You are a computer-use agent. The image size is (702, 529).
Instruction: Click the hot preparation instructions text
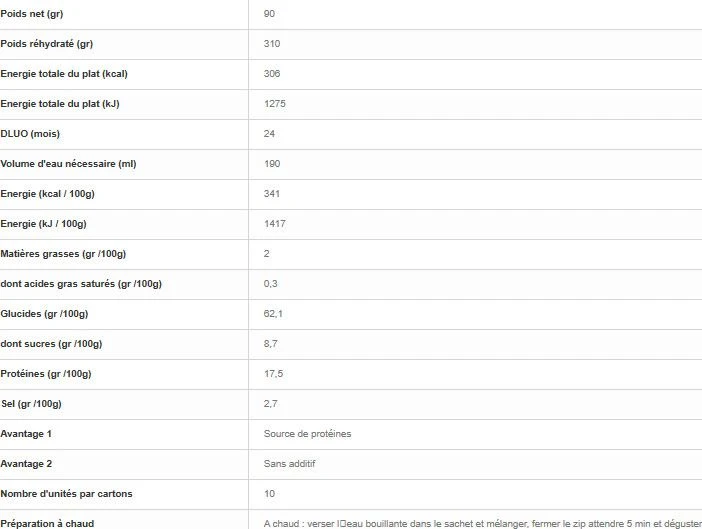tap(482, 523)
